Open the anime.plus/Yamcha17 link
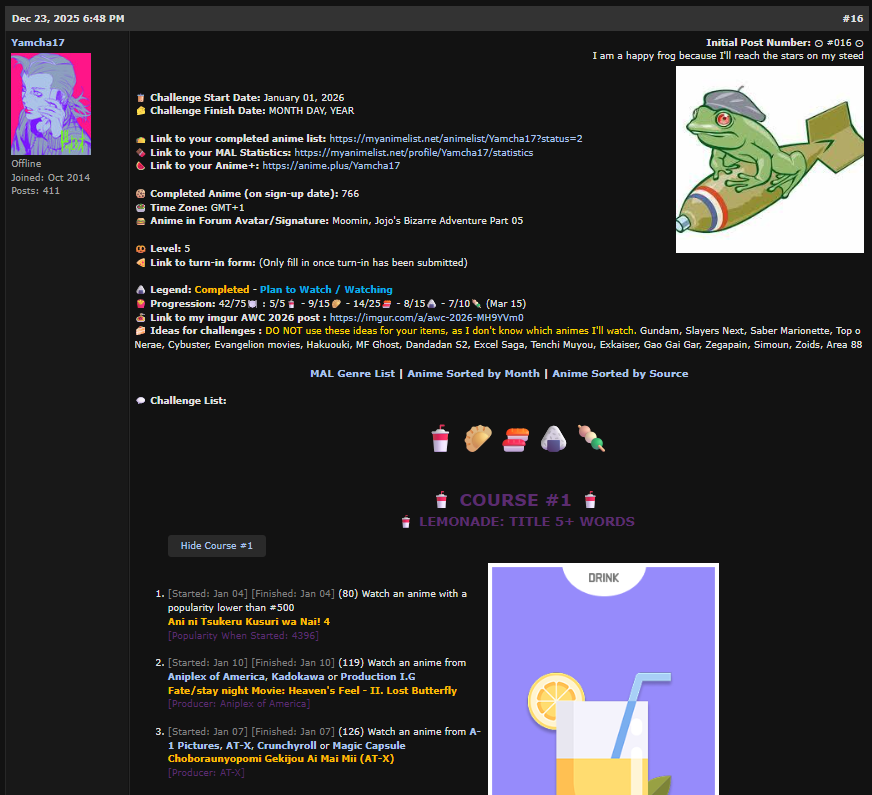 [331, 166]
